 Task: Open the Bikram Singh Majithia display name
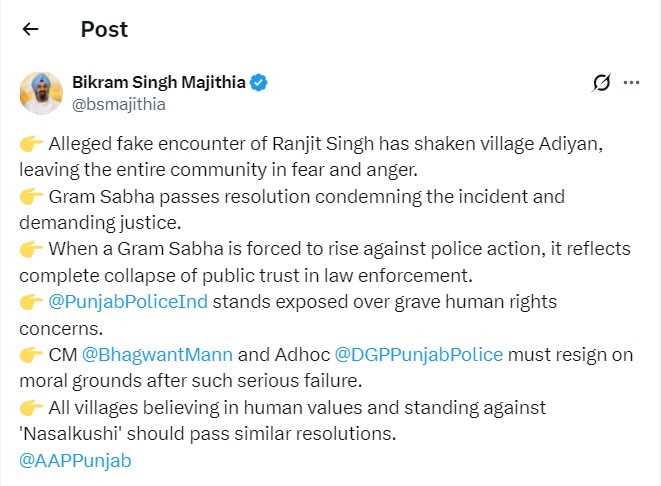(158, 82)
